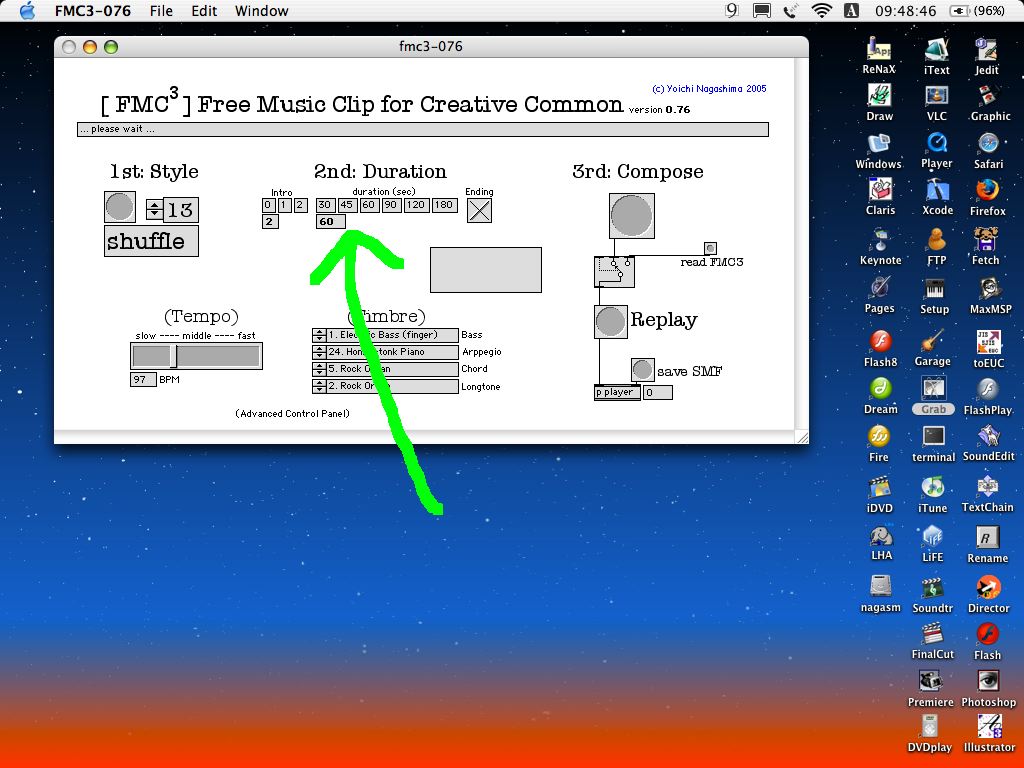Image resolution: width=1024 pixels, height=768 pixels.
Task: Open the Window menu
Action: click(x=261, y=10)
